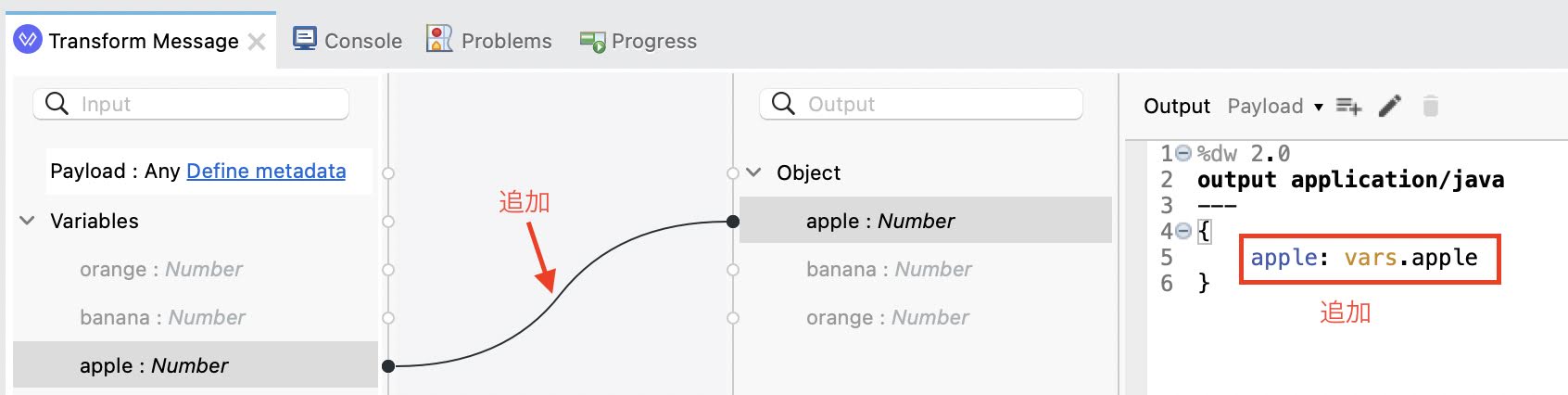The image size is (1568, 395).
Task: Click the Output search magnifier icon
Action: click(783, 104)
